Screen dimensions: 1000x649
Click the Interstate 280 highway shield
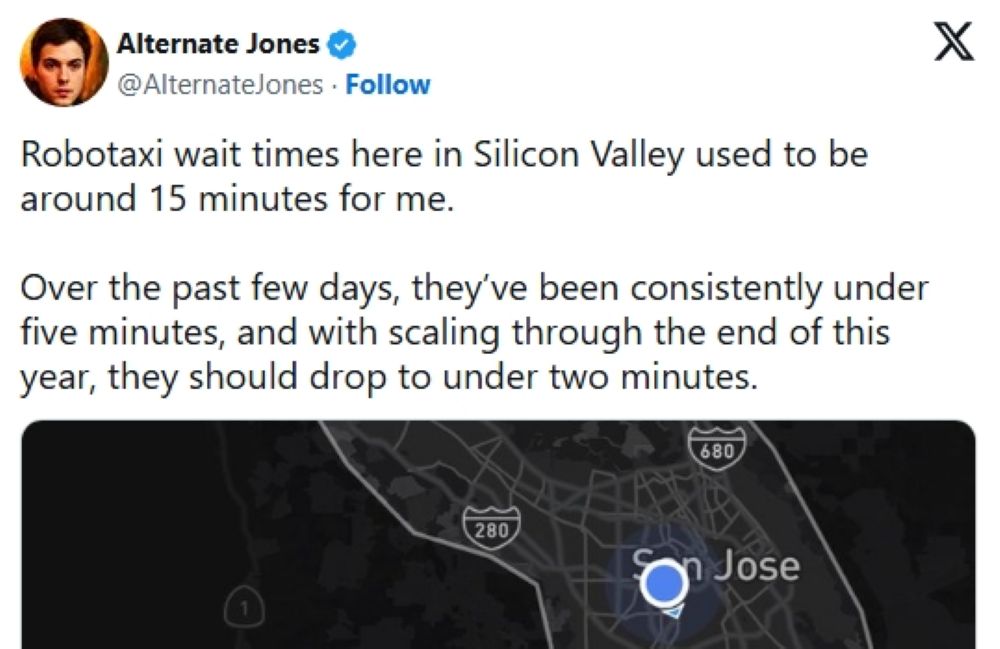pyautogui.click(x=491, y=528)
